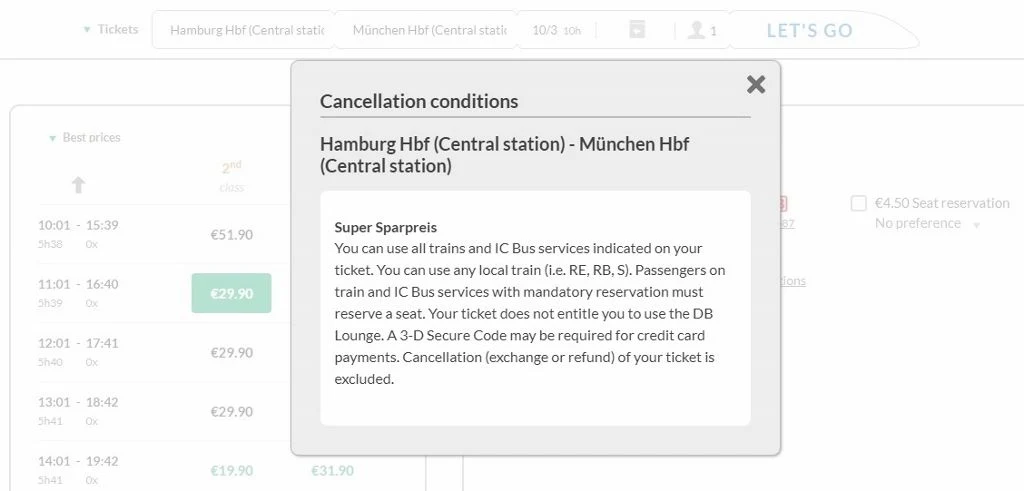This screenshot has width=1024, height=491.
Task: Open the passenger count icon
Action: pos(696,30)
